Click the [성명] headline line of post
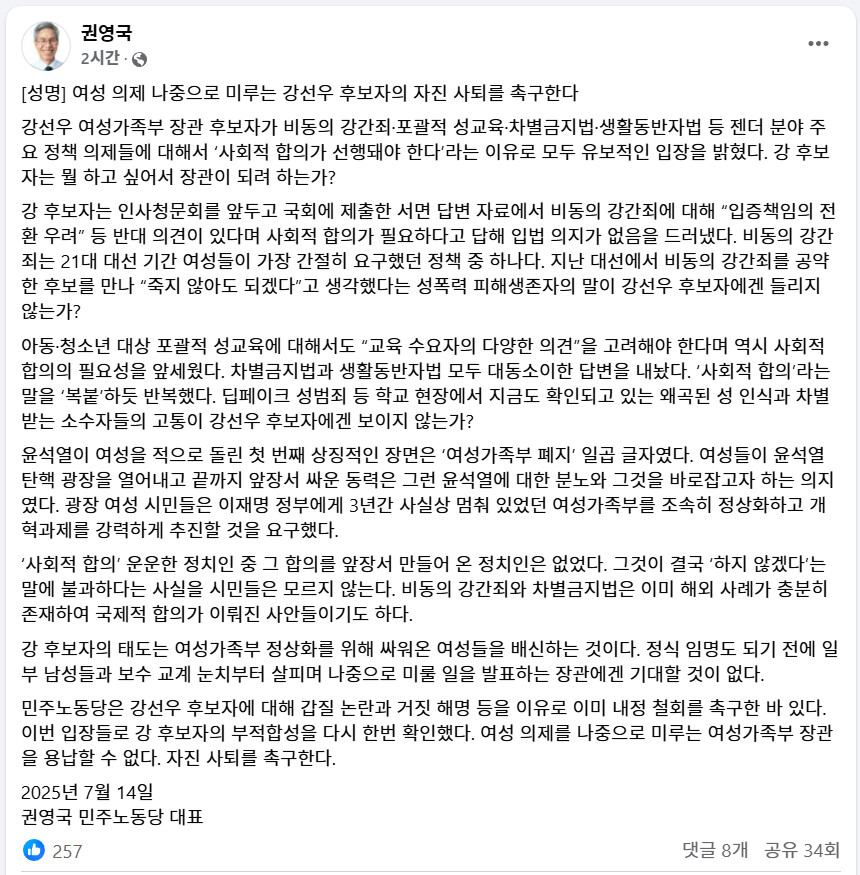The width and height of the screenshot is (860, 875). point(300,93)
